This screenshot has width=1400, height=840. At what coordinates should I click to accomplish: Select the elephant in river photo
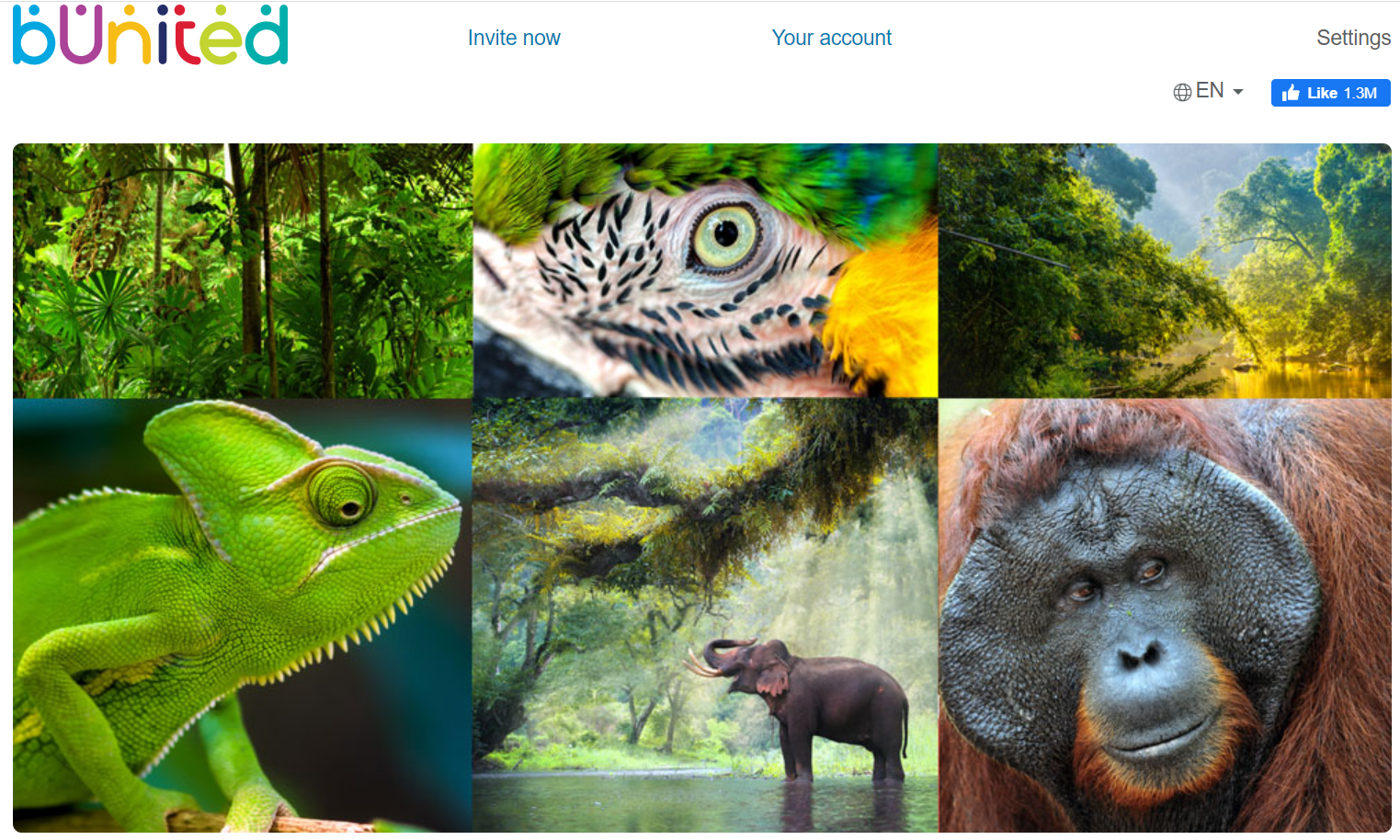[x=705, y=615]
